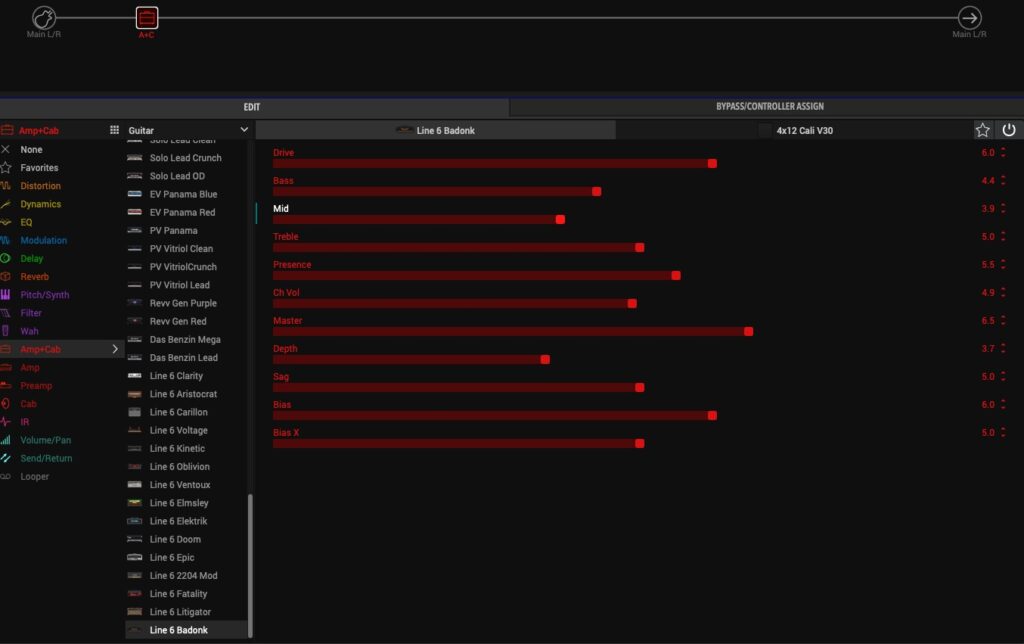The height and width of the screenshot is (644, 1024).
Task: Select the Looper category
Action: (x=34, y=477)
